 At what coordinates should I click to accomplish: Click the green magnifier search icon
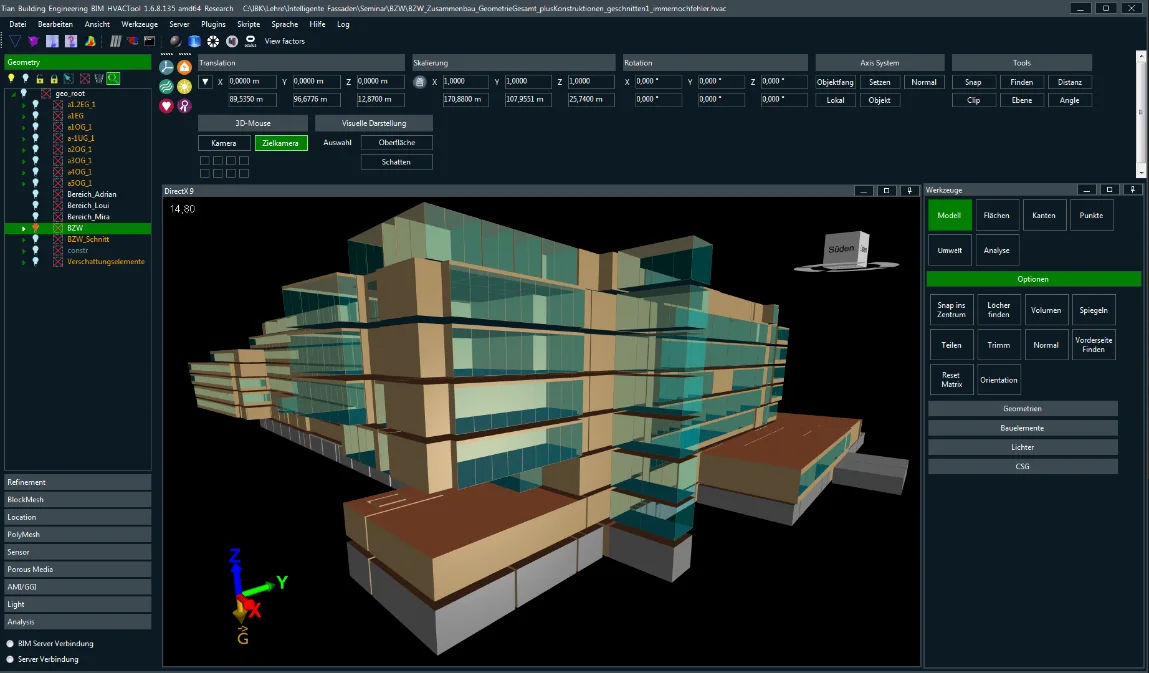click(113, 78)
